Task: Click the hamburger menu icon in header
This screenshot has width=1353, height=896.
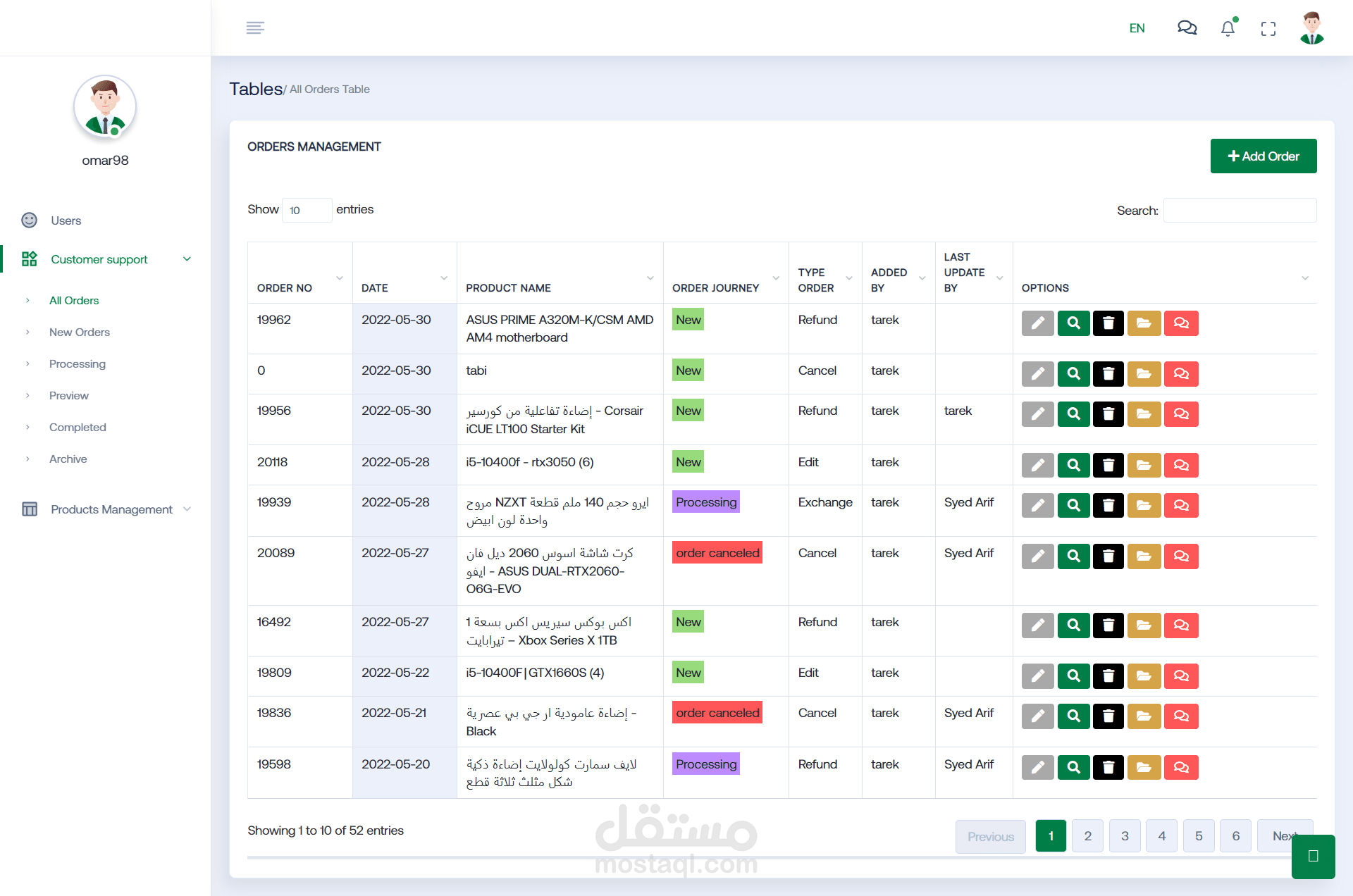Action: (x=255, y=27)
